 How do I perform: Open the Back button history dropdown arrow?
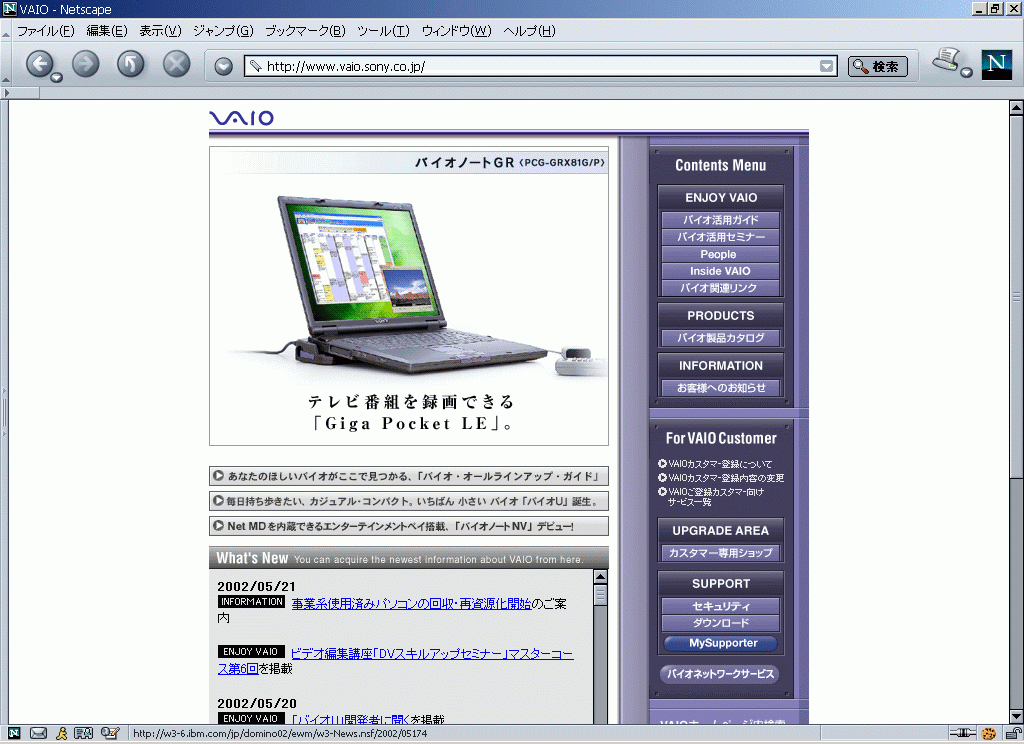(57, 78)
